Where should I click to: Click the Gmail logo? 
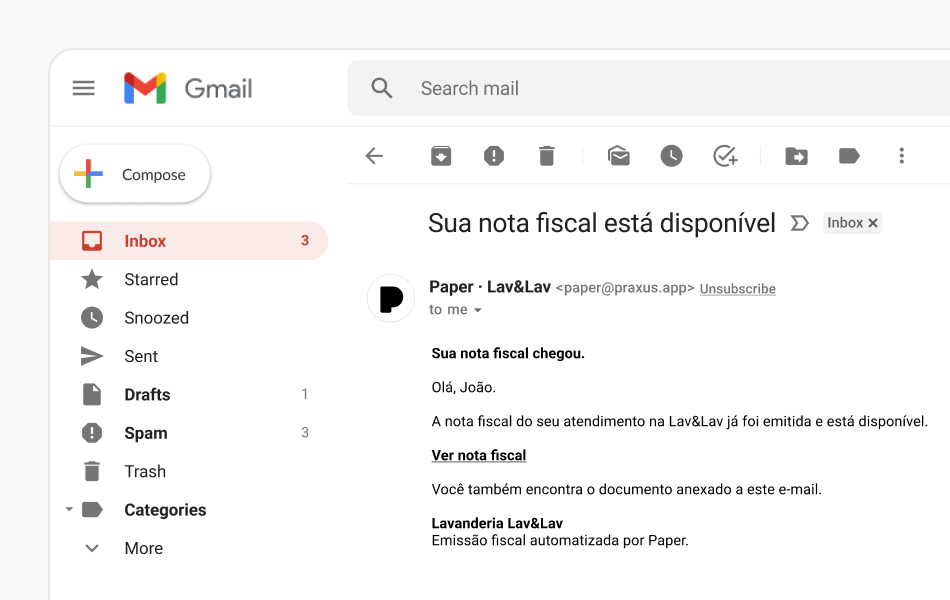tap(188, 88)
